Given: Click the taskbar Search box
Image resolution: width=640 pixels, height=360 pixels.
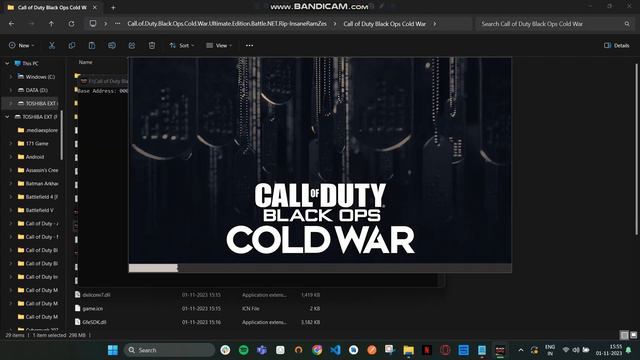Looking at the screenshot, I should (169, 350).
